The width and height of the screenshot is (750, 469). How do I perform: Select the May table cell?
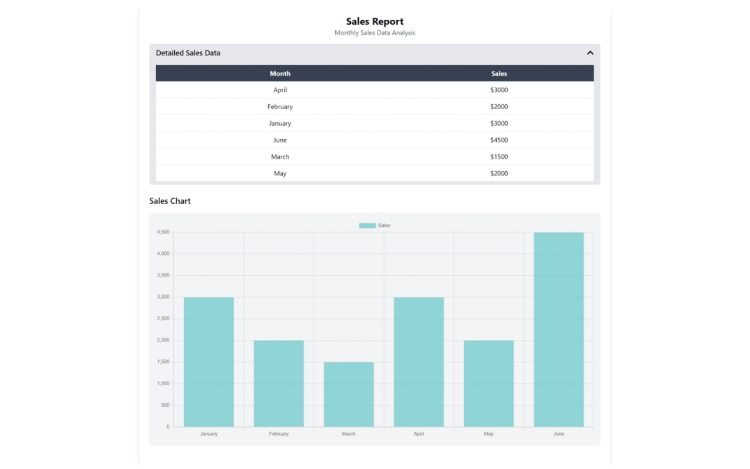280,174
